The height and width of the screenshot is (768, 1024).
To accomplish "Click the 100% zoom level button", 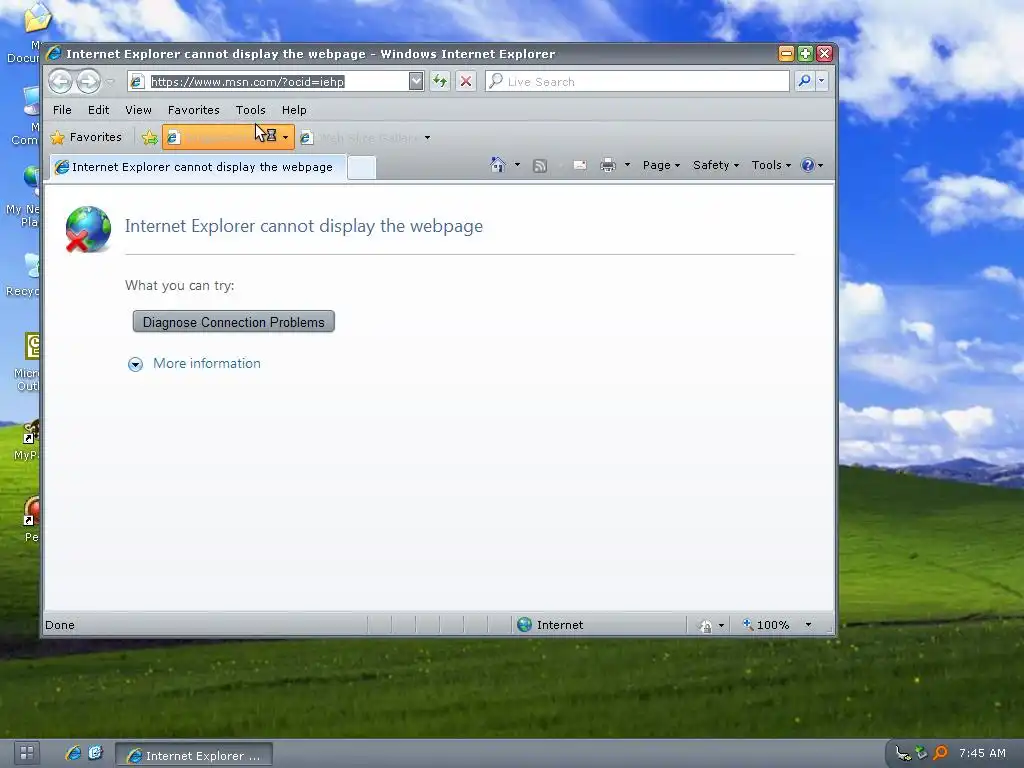I will pyautogui.click(x=765, y=625).
